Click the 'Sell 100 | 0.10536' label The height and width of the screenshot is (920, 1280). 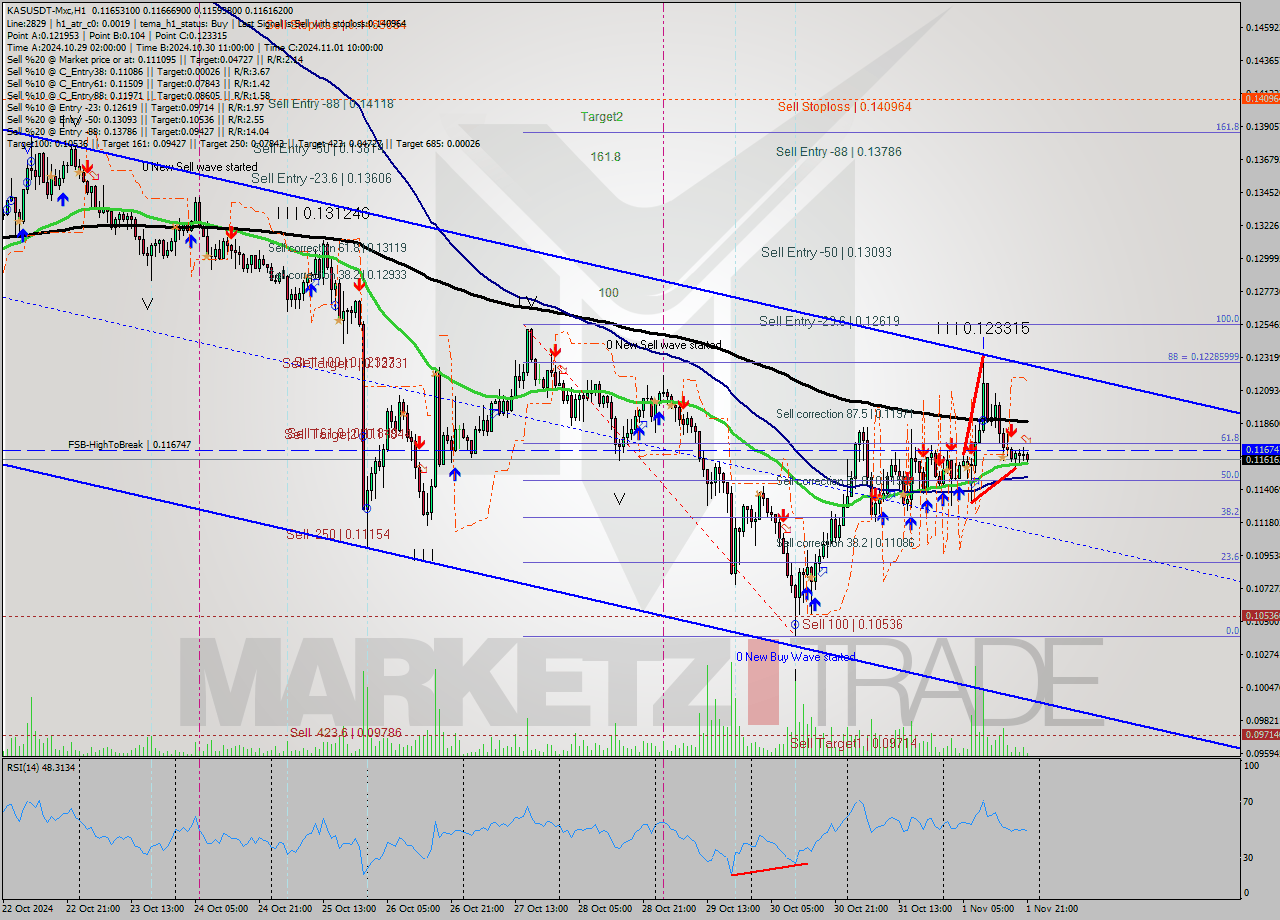pyautogui.click(x=852, y=624)
